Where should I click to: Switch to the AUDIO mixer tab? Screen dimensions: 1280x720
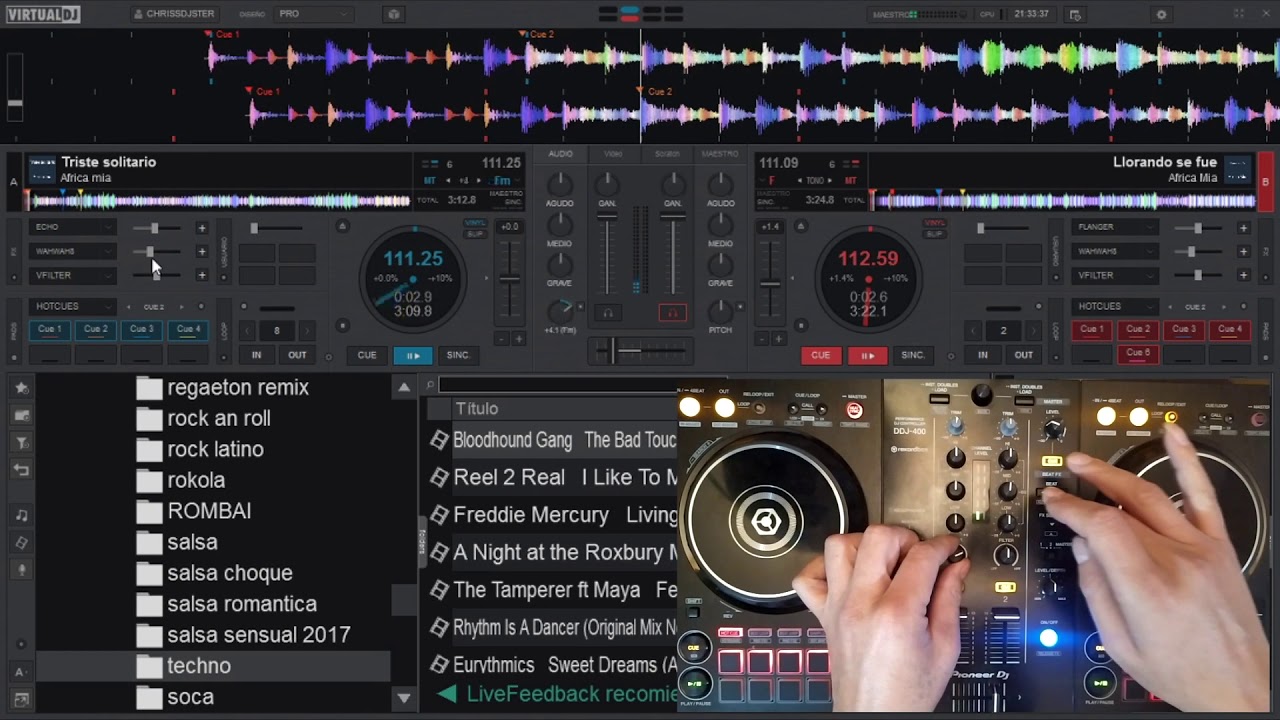(x=560, y=154)
